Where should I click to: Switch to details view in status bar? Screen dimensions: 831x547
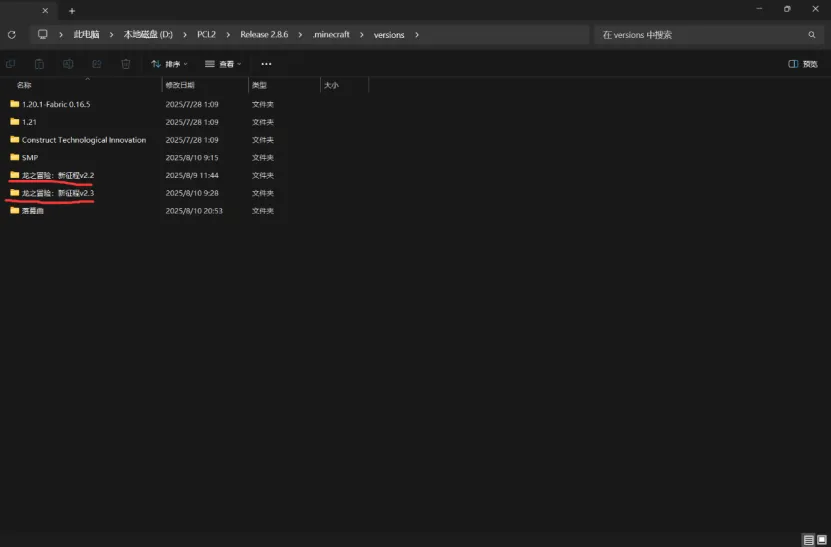(x=808, y=540)
